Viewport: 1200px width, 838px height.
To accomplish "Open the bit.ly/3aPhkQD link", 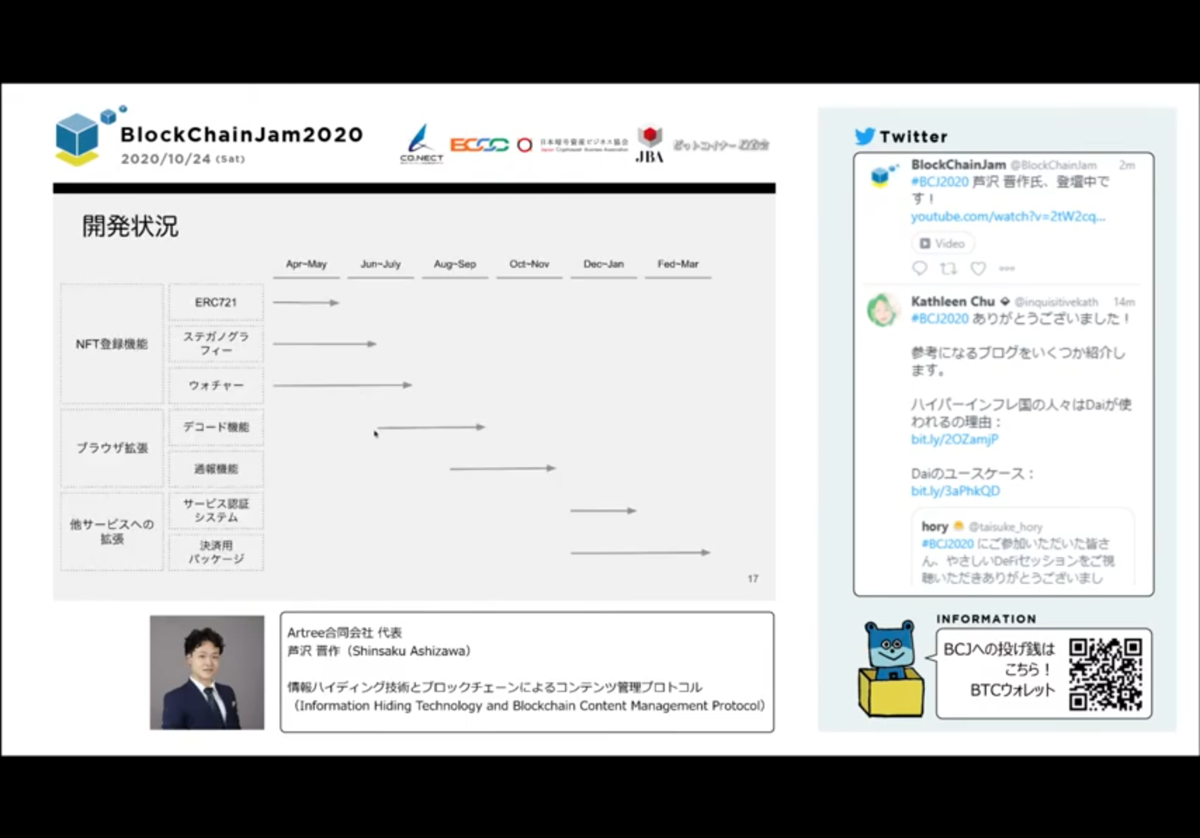I will [x=955, y=491].
